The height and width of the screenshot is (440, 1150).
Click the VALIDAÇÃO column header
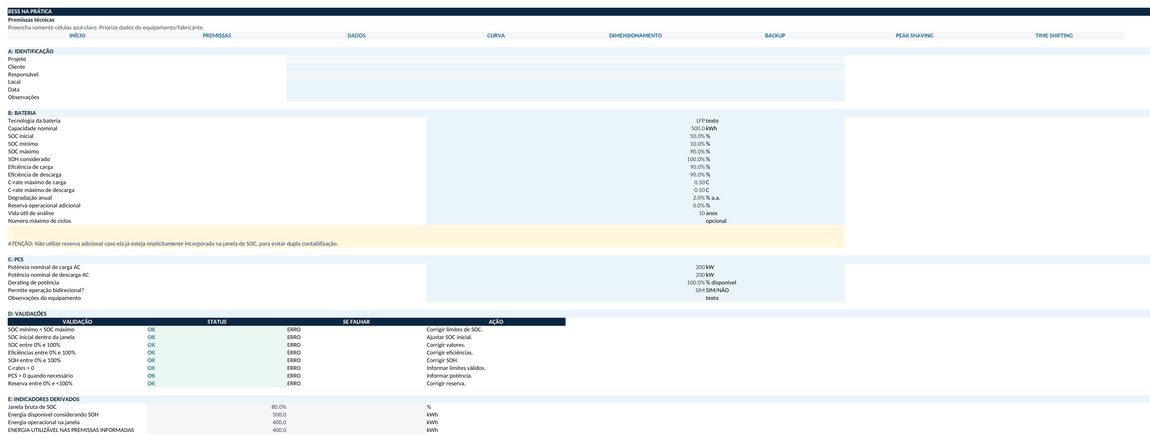77,322
